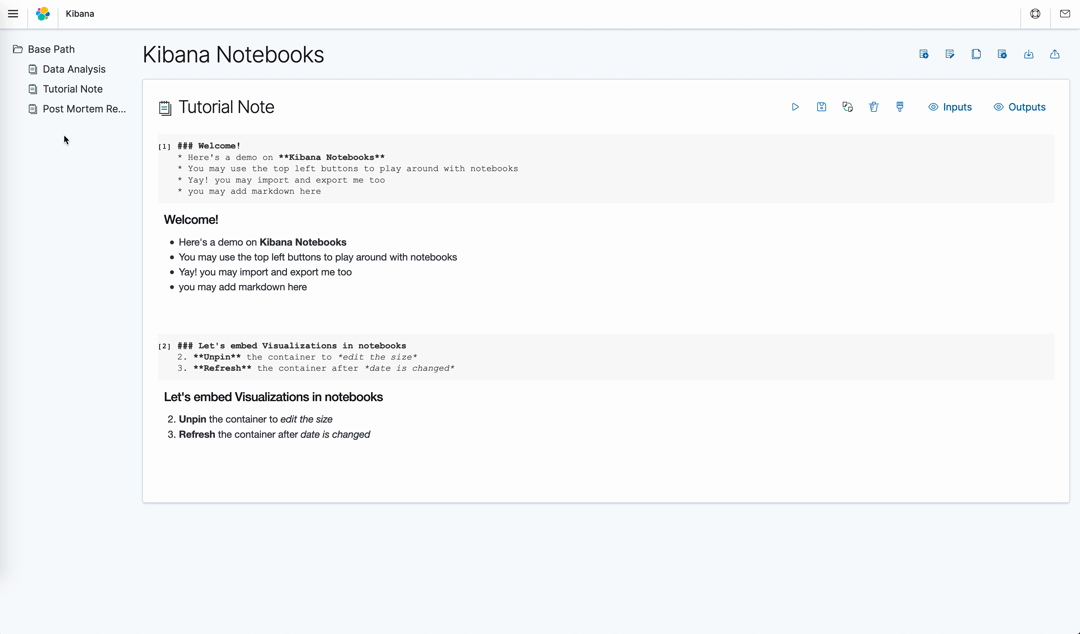Click bullet 'you may add markdown here'
This screenshot has width=1080, height=634.
(x=242, y=287)
